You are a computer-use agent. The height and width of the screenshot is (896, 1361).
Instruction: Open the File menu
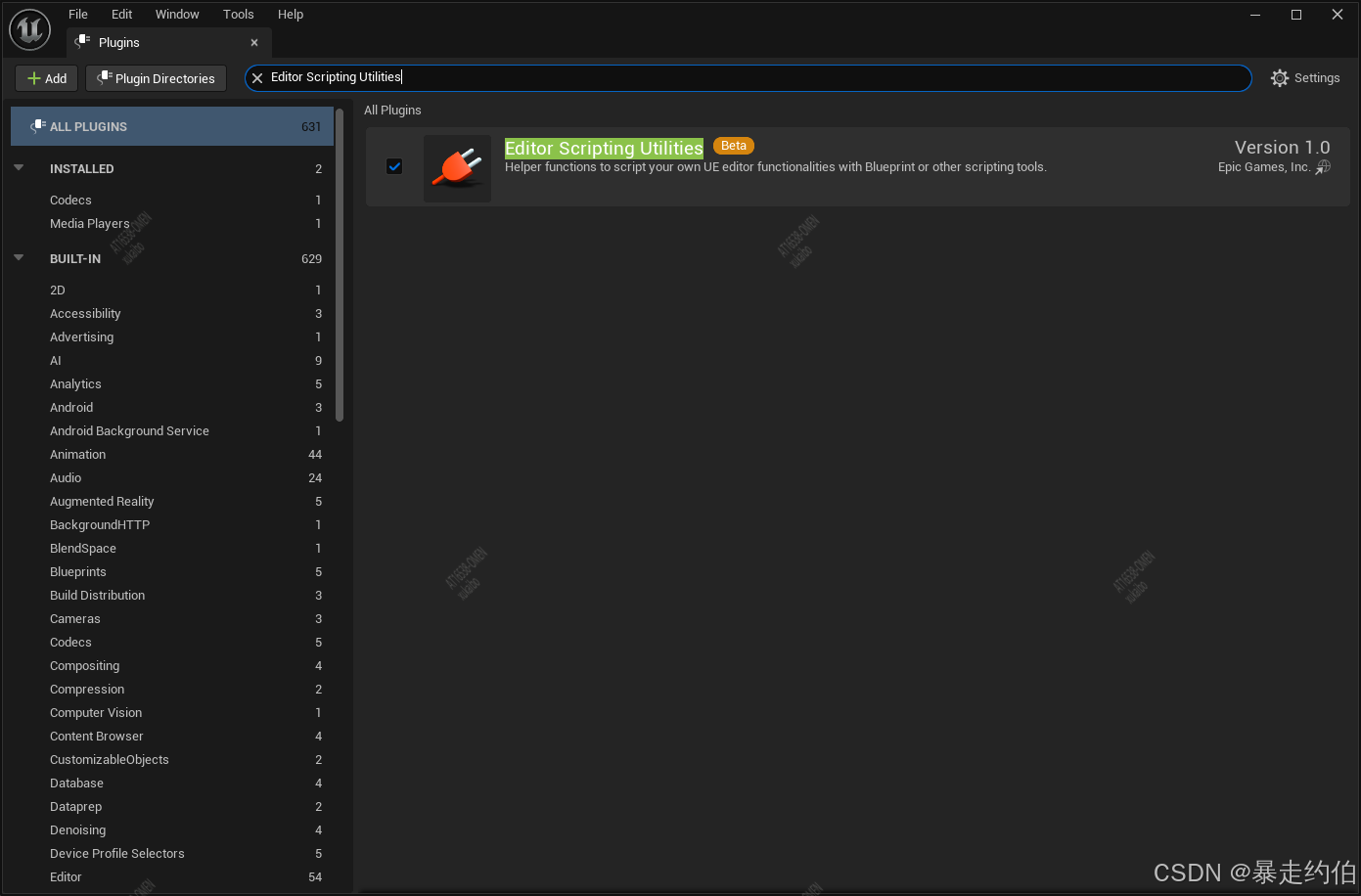tap(78, 14)
